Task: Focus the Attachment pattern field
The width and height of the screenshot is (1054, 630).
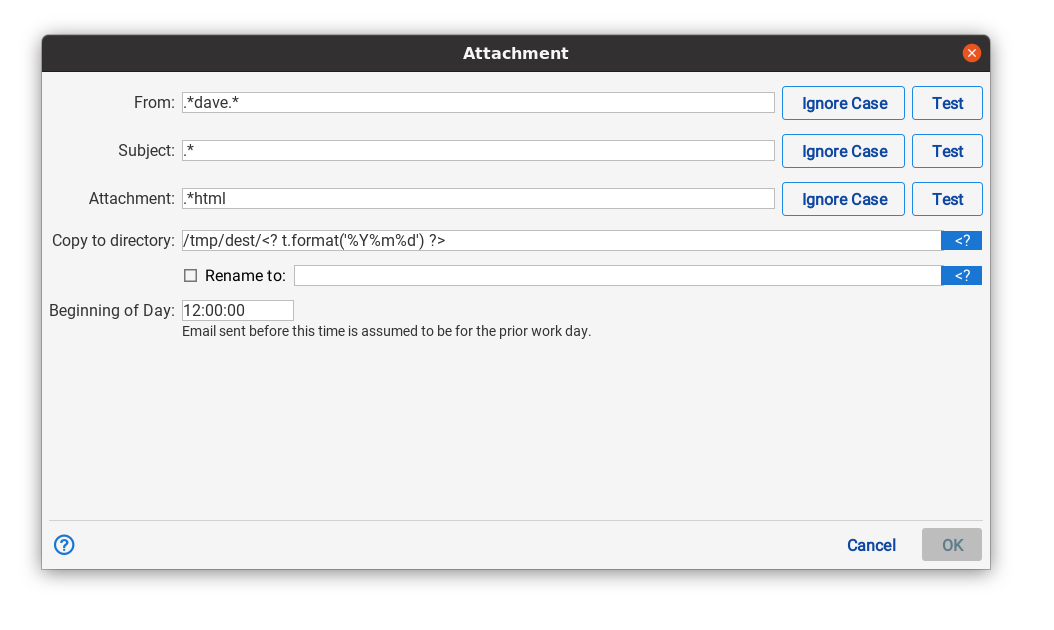Action: pyautogui.click(x=477, y=198)
